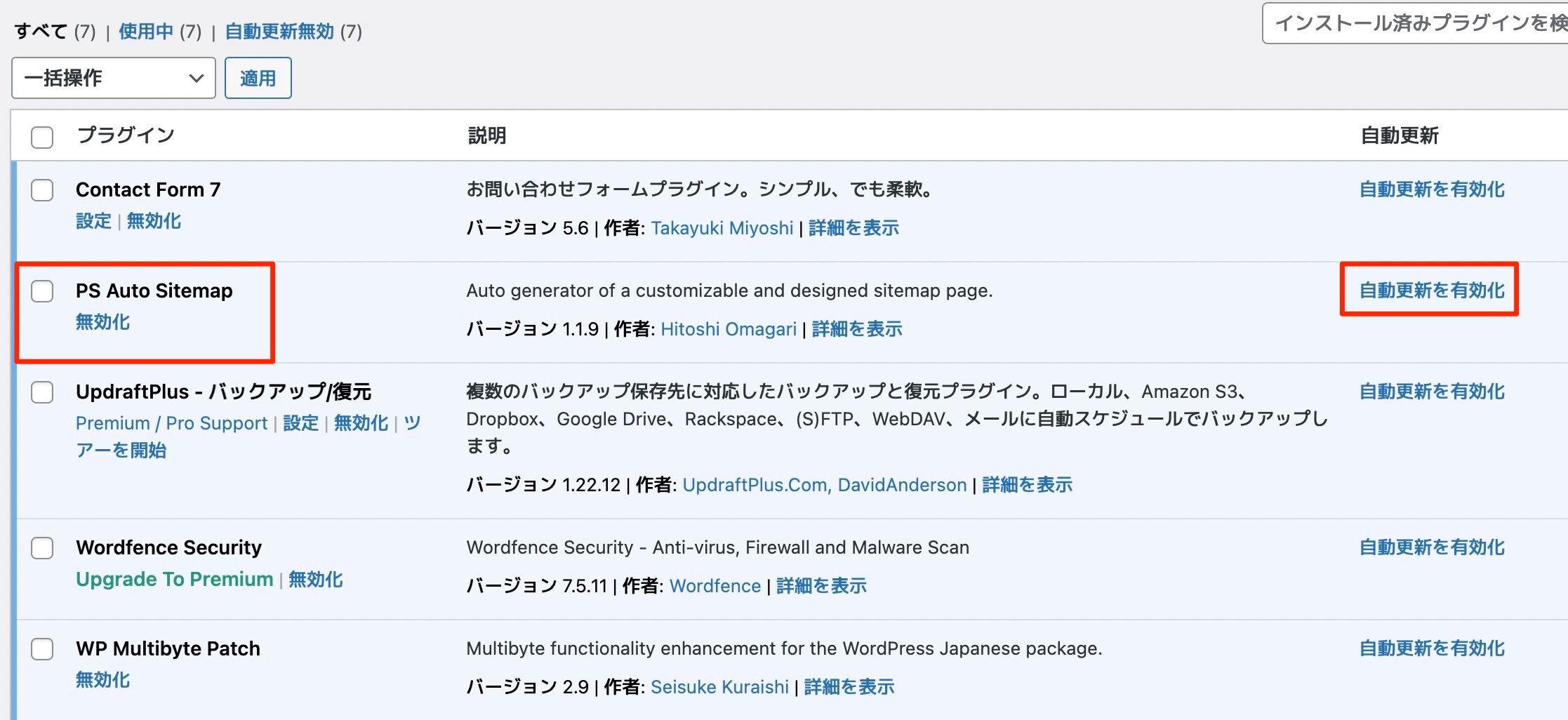Viewport: 1568px width, 720px height.
Task: Enable auto-update for Wordfence Security
Action: click(1432, 547)
